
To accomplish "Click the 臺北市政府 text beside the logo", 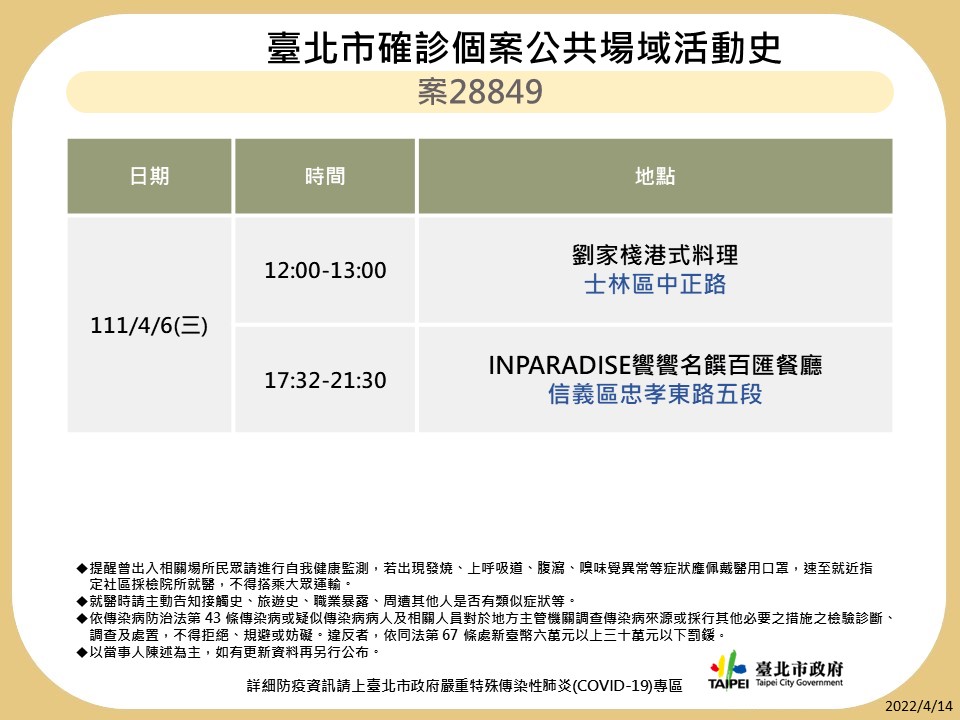I will [x=799, y=669].
